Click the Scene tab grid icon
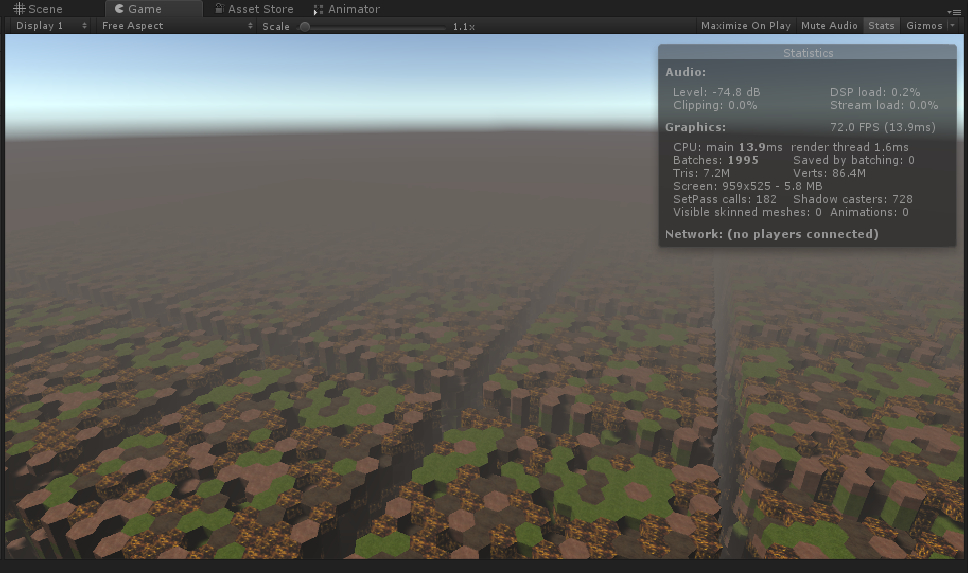 coord(19,9)
